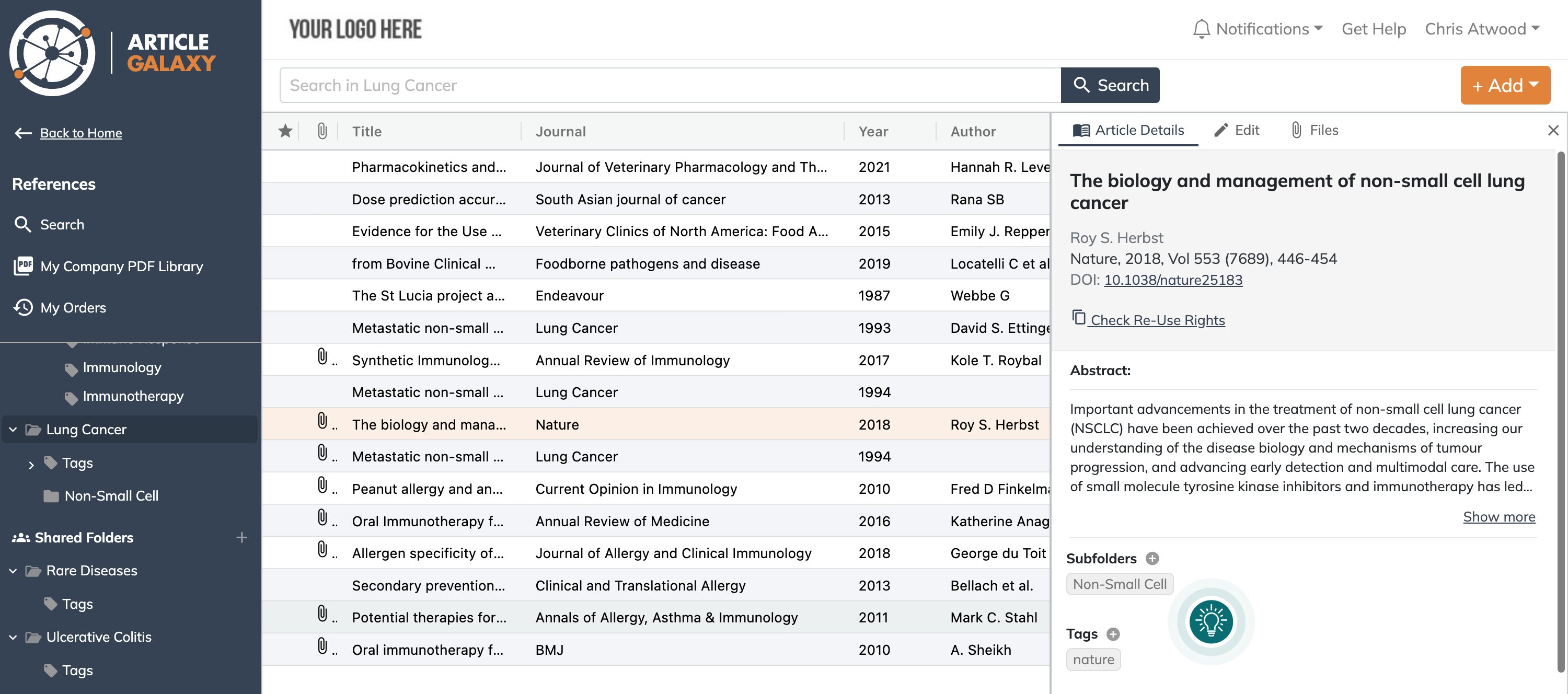The width and height of the screenshot is (1568, 694).
Task: Click attachment icon on Allergen specificity row
Action: (x=322, y=550)
